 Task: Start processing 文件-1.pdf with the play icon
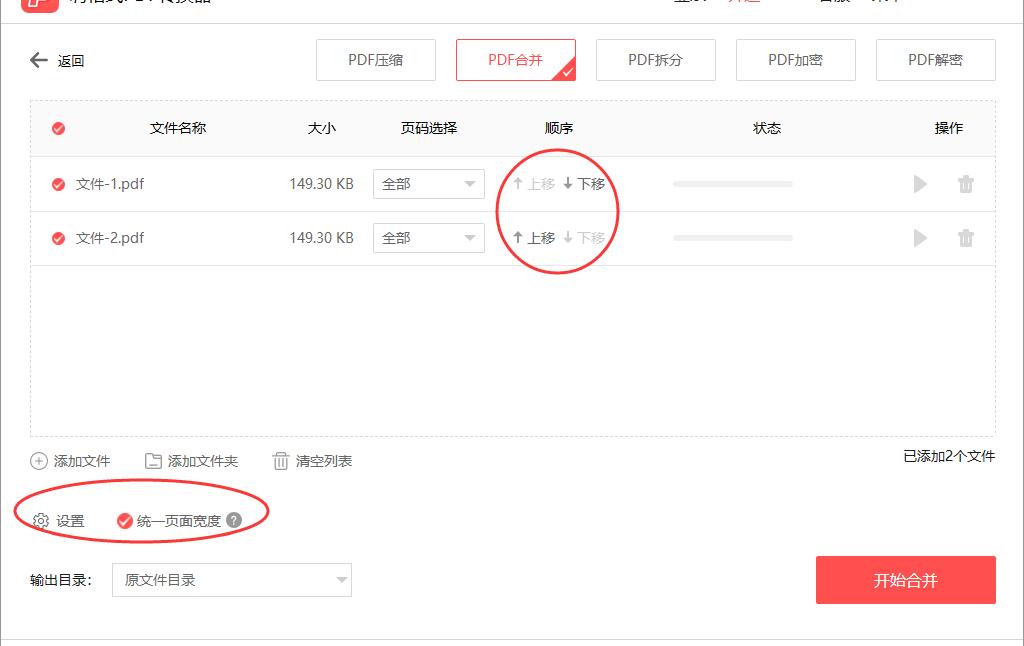[920, 184]
